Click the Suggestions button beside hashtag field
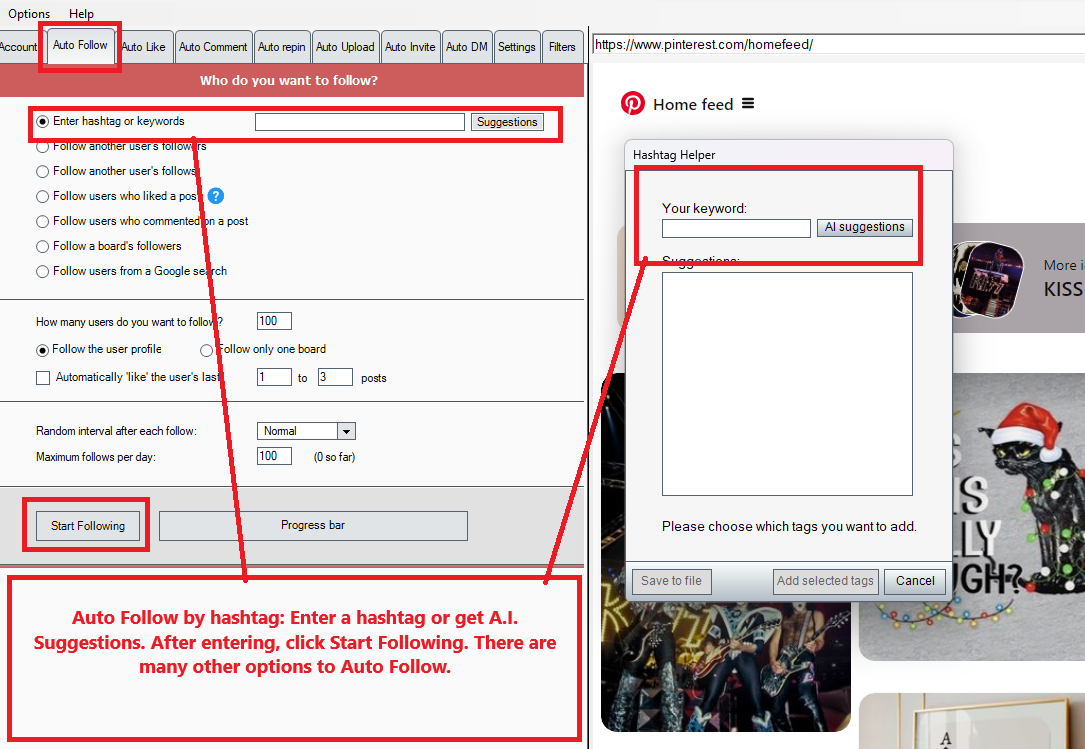The width and height of the screenshot is (1085, 749). coord(507,122)
